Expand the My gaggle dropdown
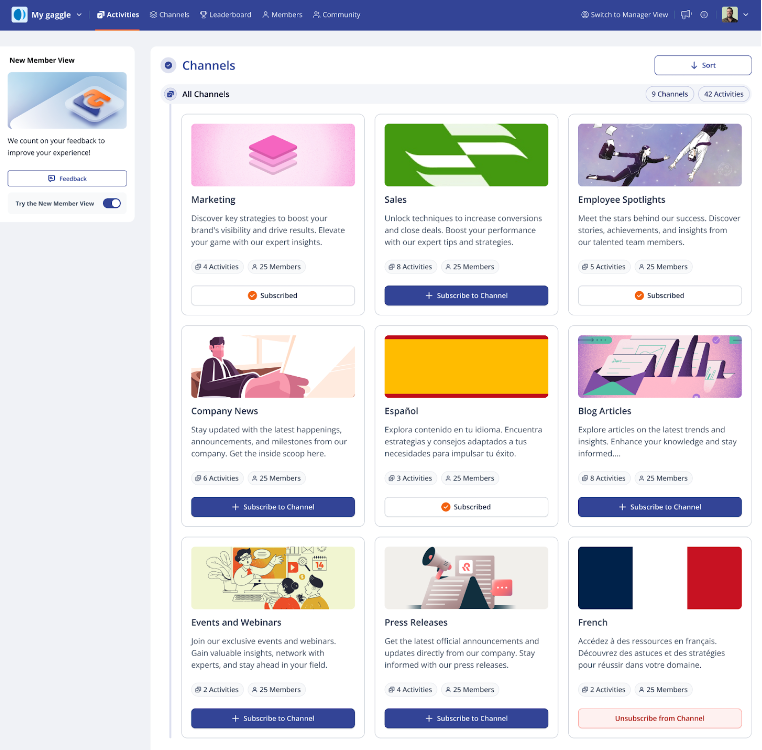762x750 pixels. click(79, 15)
